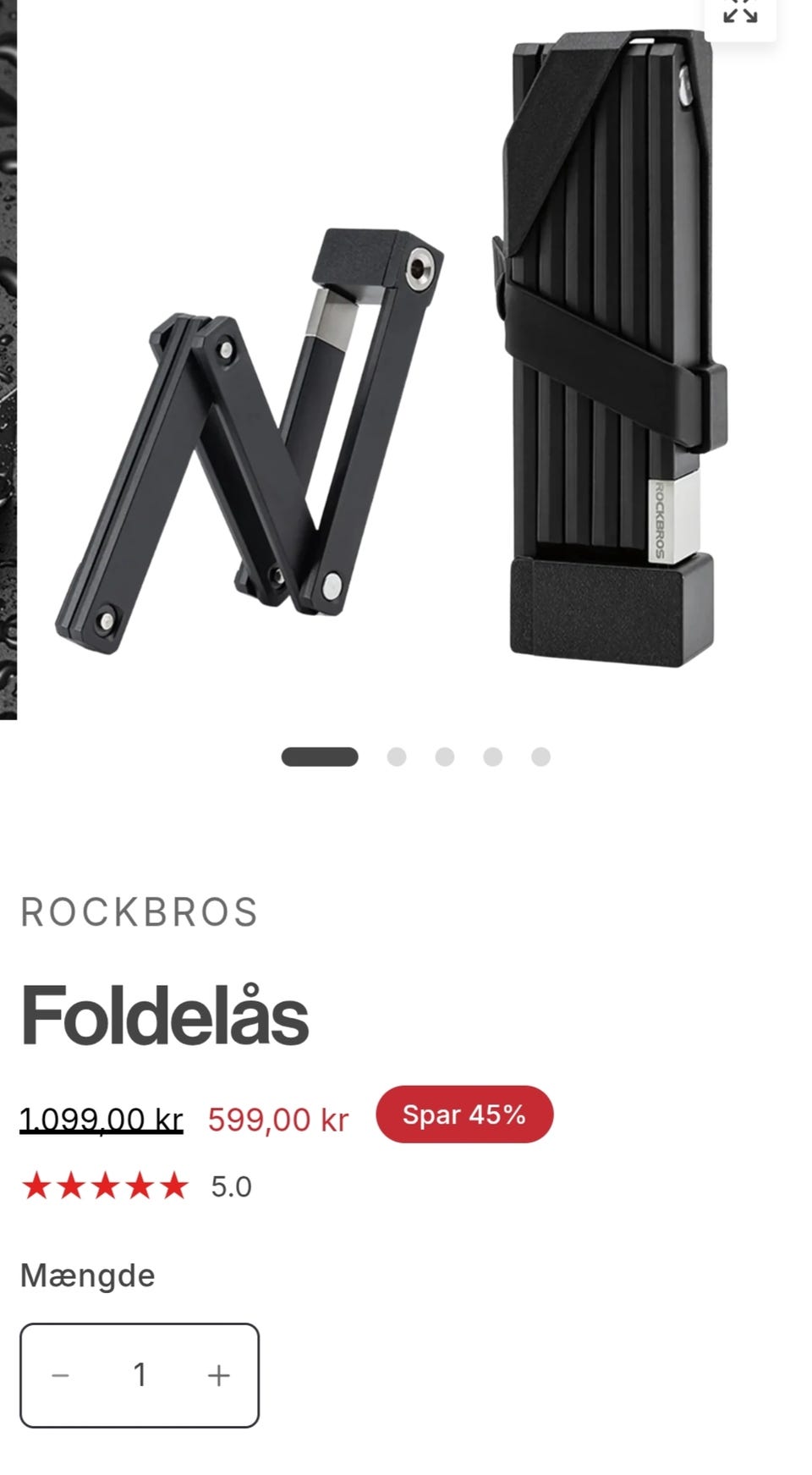Click the Mængde quantity label
Image resolution: width=812 pixels, height=1475 pixels.
(x=88, y=1275)
